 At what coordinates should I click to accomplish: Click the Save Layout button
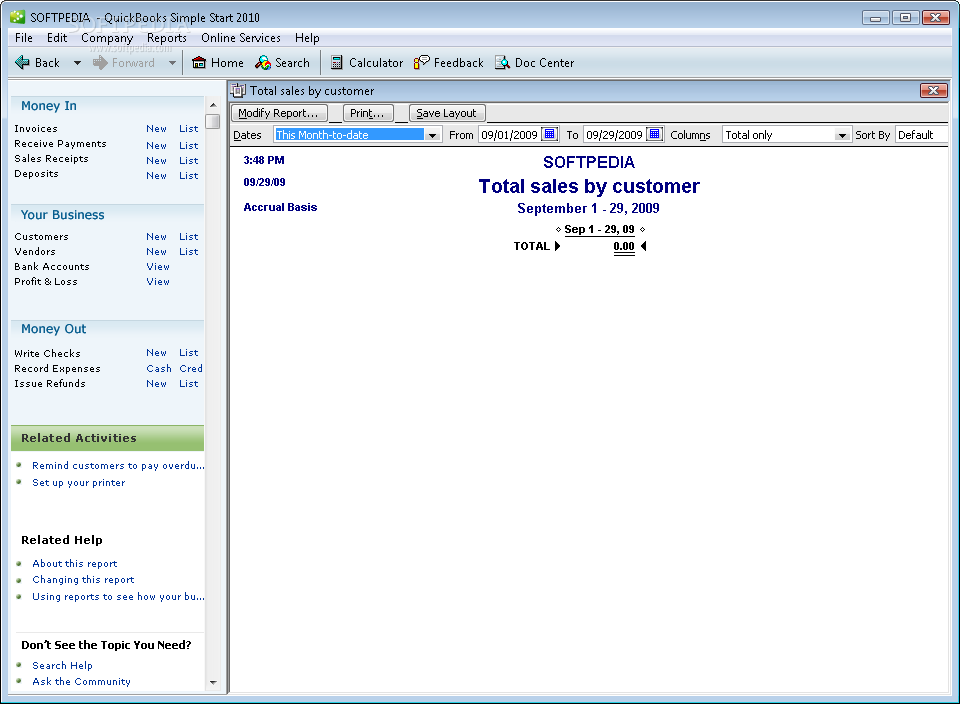[x=446, y=113]
